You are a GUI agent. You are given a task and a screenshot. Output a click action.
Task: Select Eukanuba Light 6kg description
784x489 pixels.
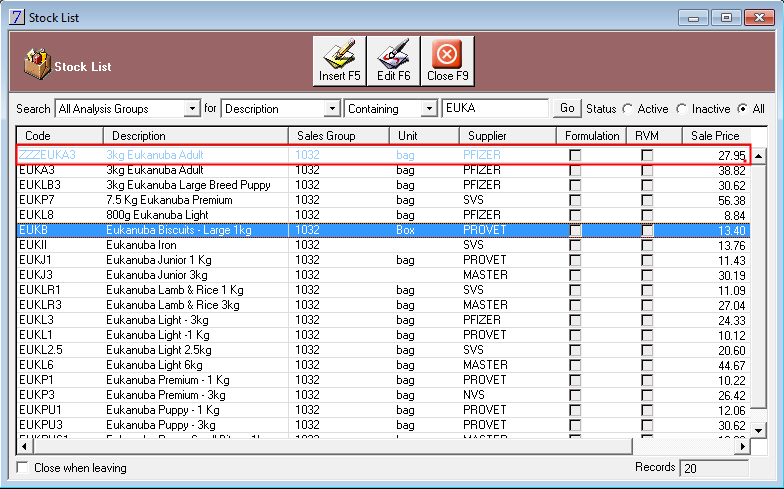coord(154,365)
